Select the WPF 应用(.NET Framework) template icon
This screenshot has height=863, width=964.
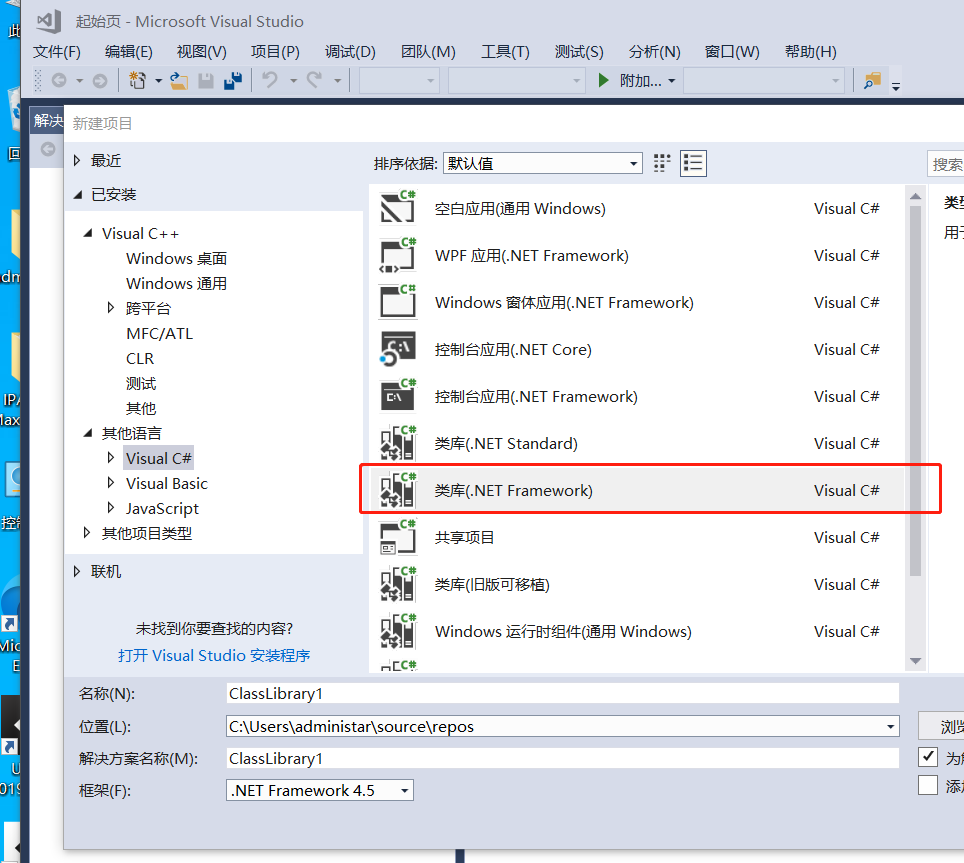coord(397,255)
